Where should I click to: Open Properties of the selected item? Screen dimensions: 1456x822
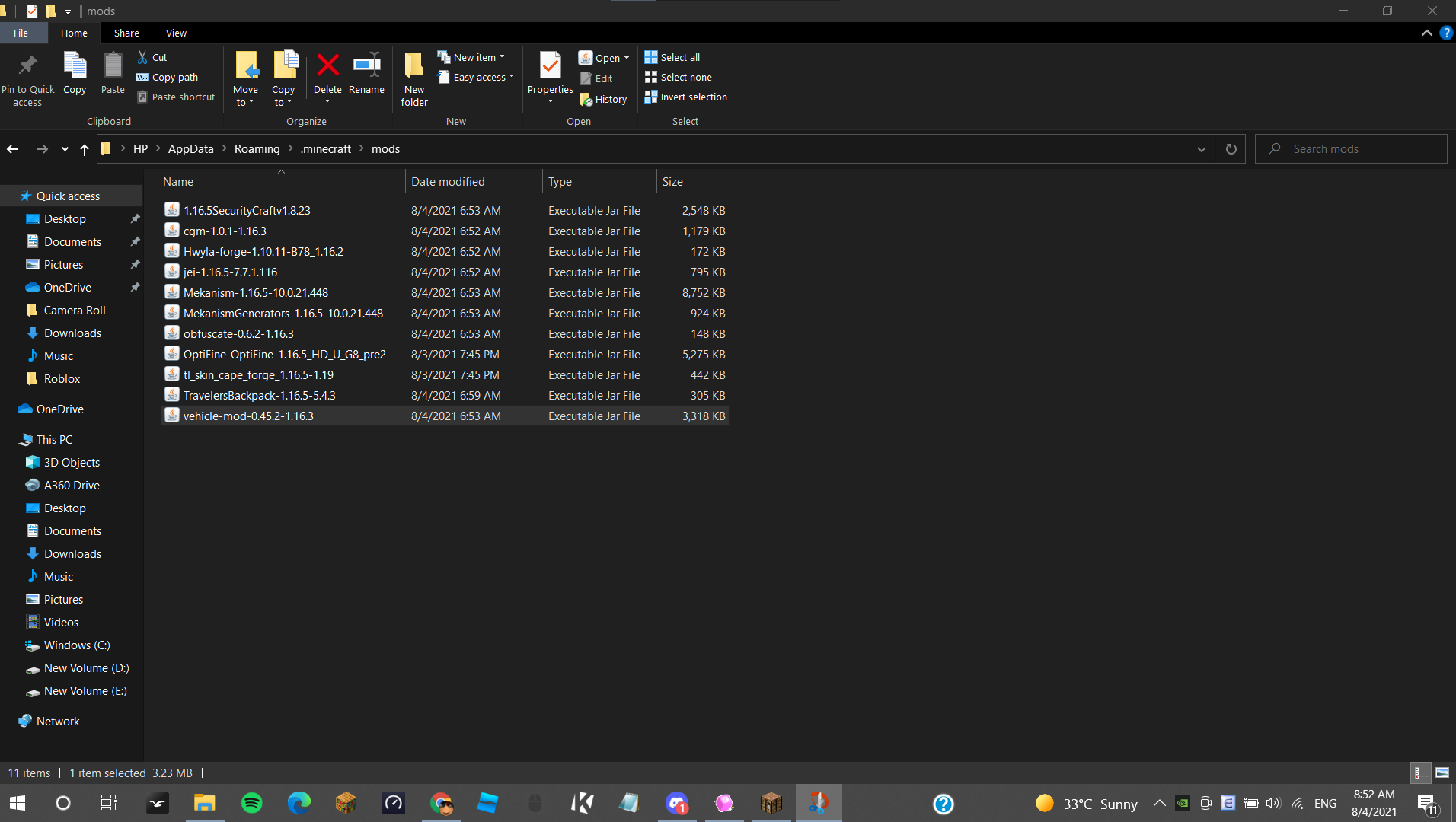pos(550,74)
